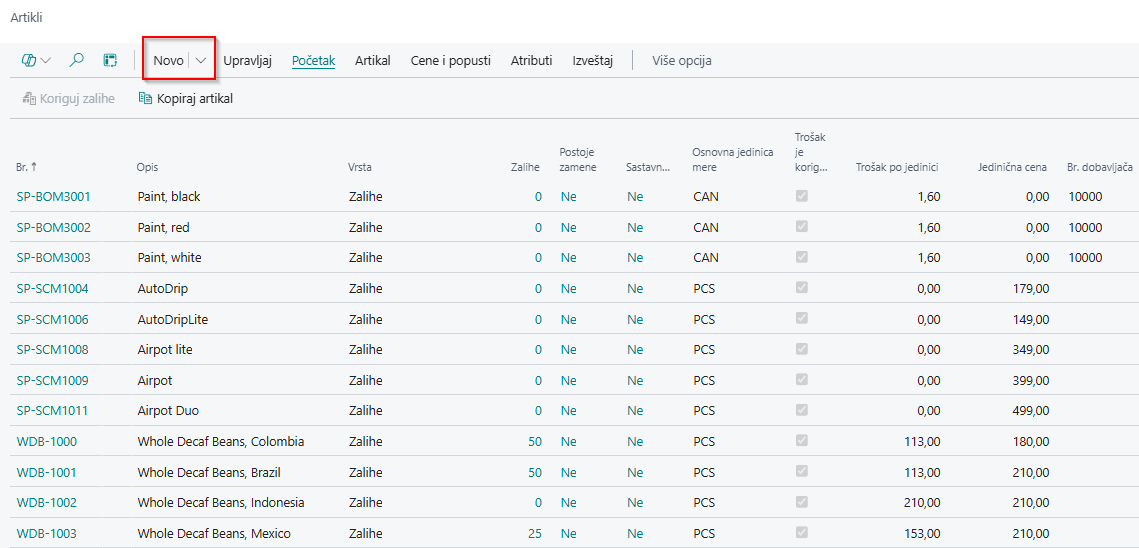Toggle cost adjusted checkbox for Whole Decaf Beans, Mexico
The height and width of the screenshot is (548, 1139).
801,533
